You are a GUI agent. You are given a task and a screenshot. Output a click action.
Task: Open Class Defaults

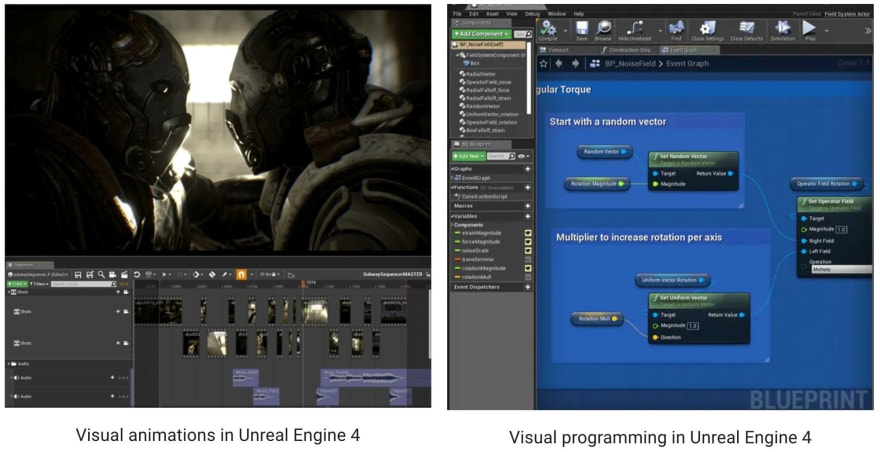[x=746, y=30]
